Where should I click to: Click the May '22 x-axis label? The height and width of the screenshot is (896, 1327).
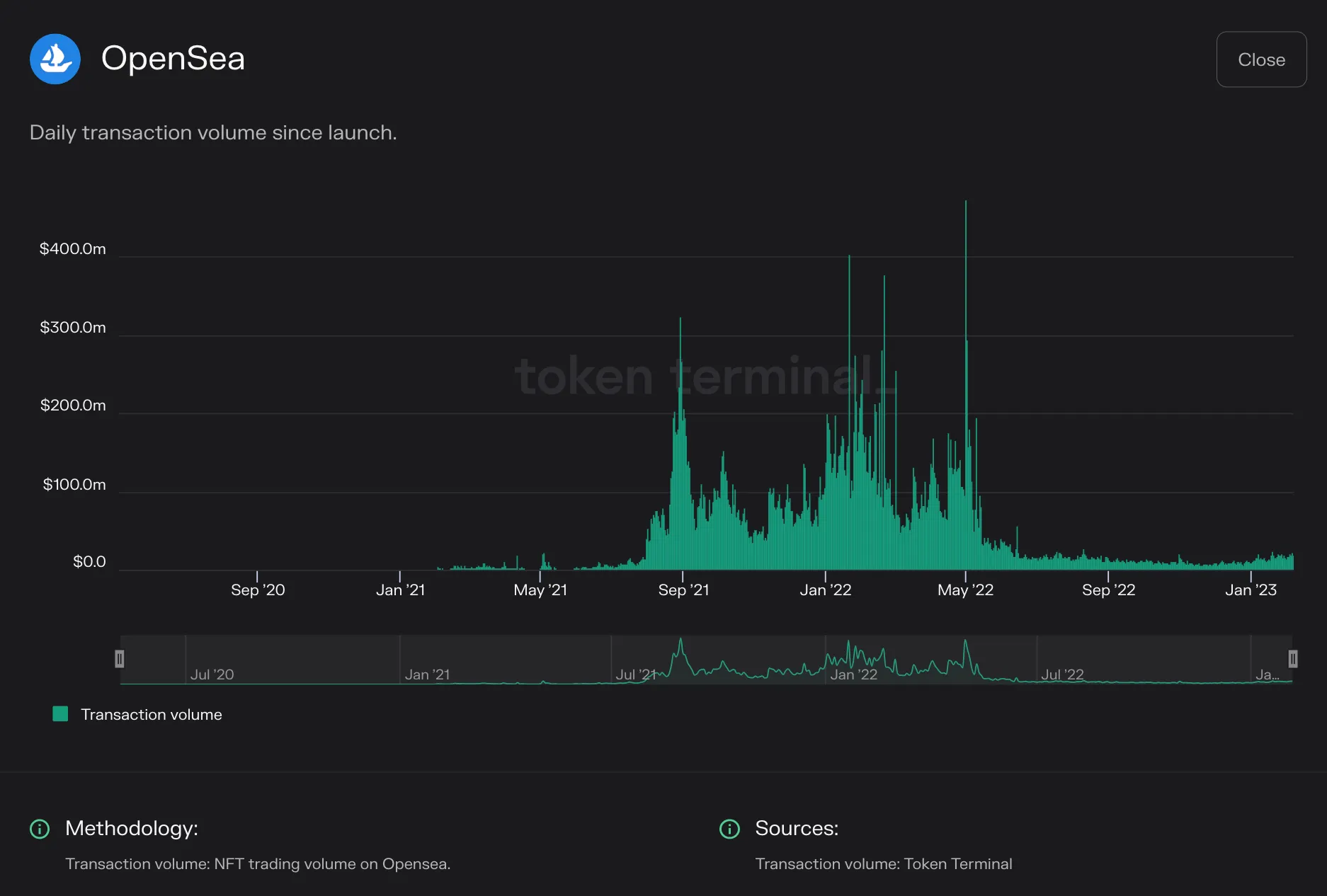tap(966, 590)
